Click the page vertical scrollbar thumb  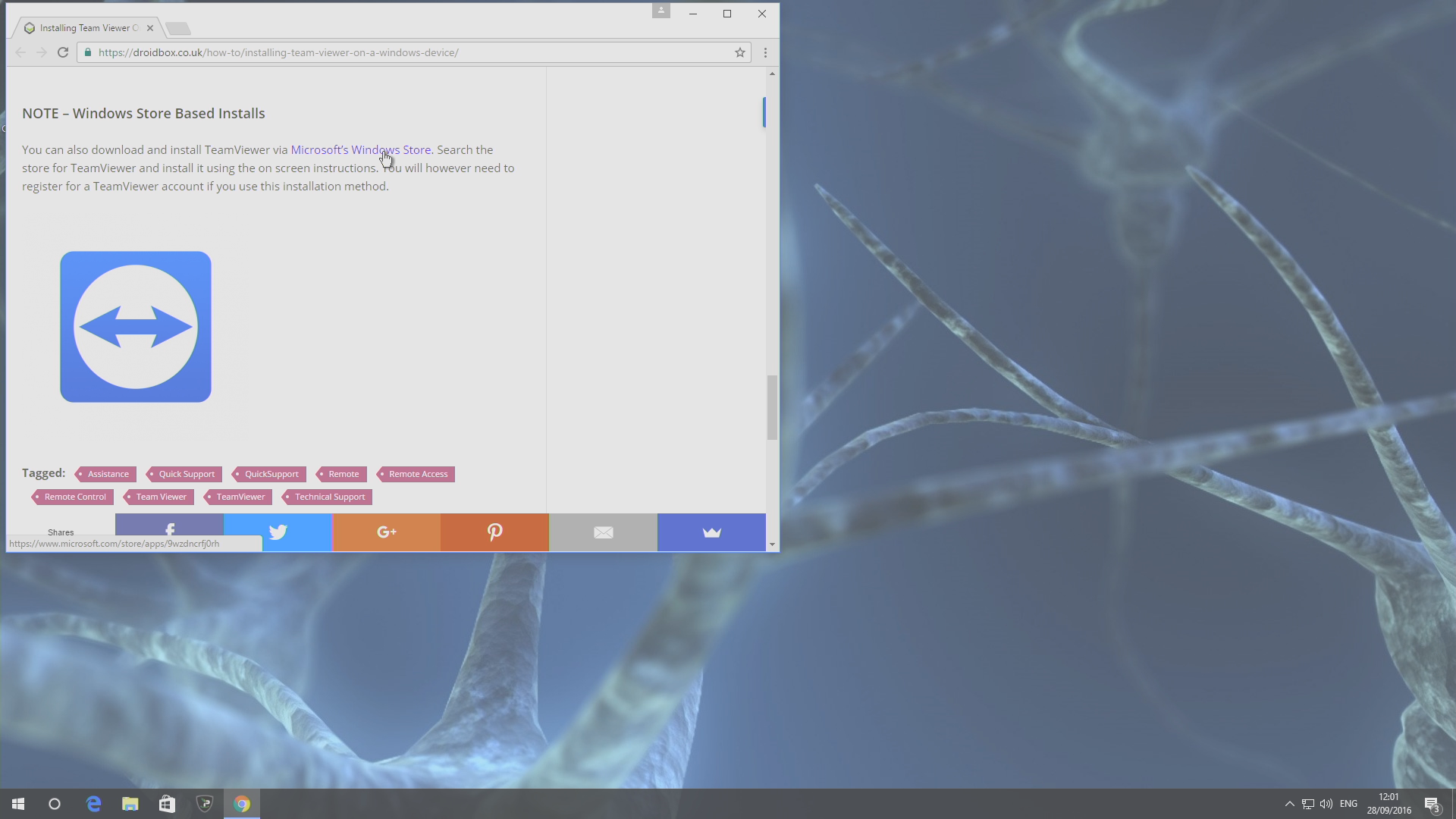point(772,407)
